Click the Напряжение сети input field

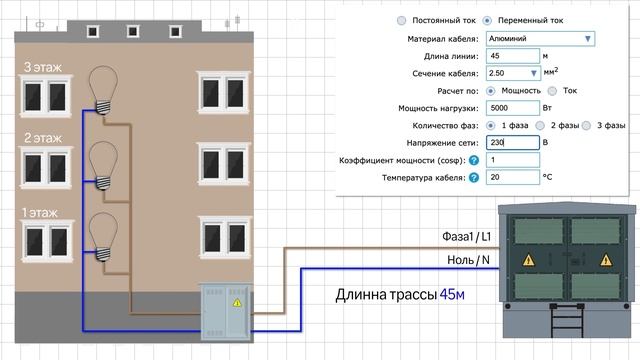513,143
